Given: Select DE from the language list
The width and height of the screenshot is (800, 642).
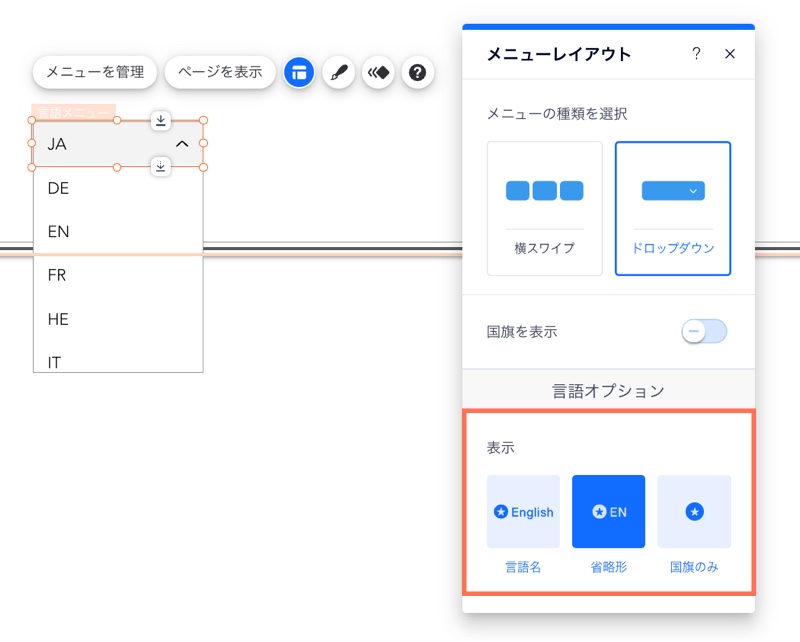Looking at the screenshot, I should pos(58,188).
